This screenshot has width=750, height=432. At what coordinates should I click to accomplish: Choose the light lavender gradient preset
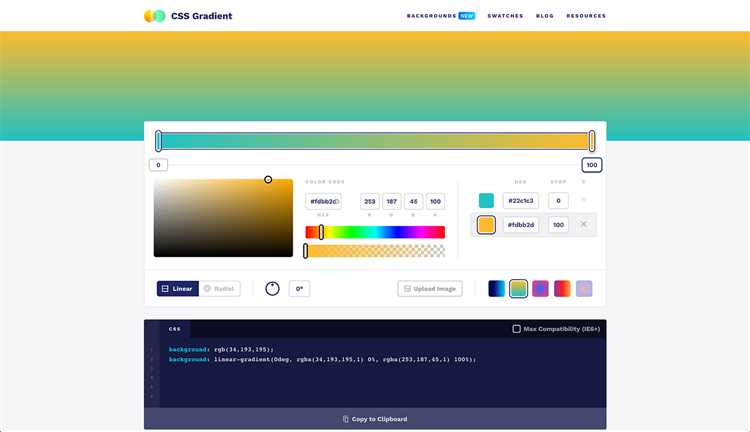[584, 288]
